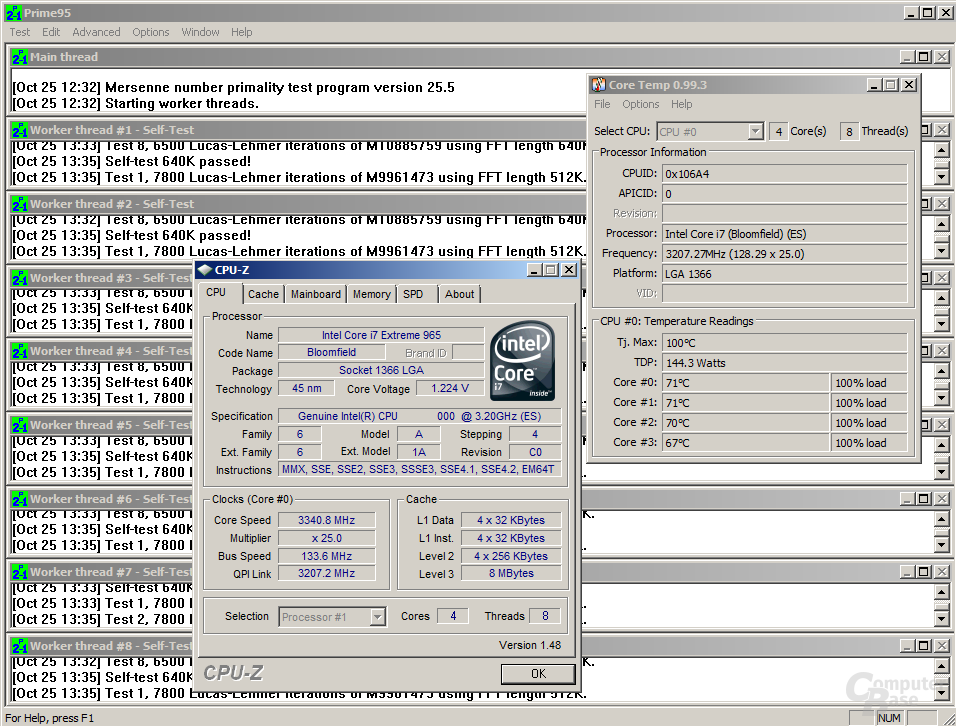
Task: Click the Worker thread #8 window icon
Action: 20,646
